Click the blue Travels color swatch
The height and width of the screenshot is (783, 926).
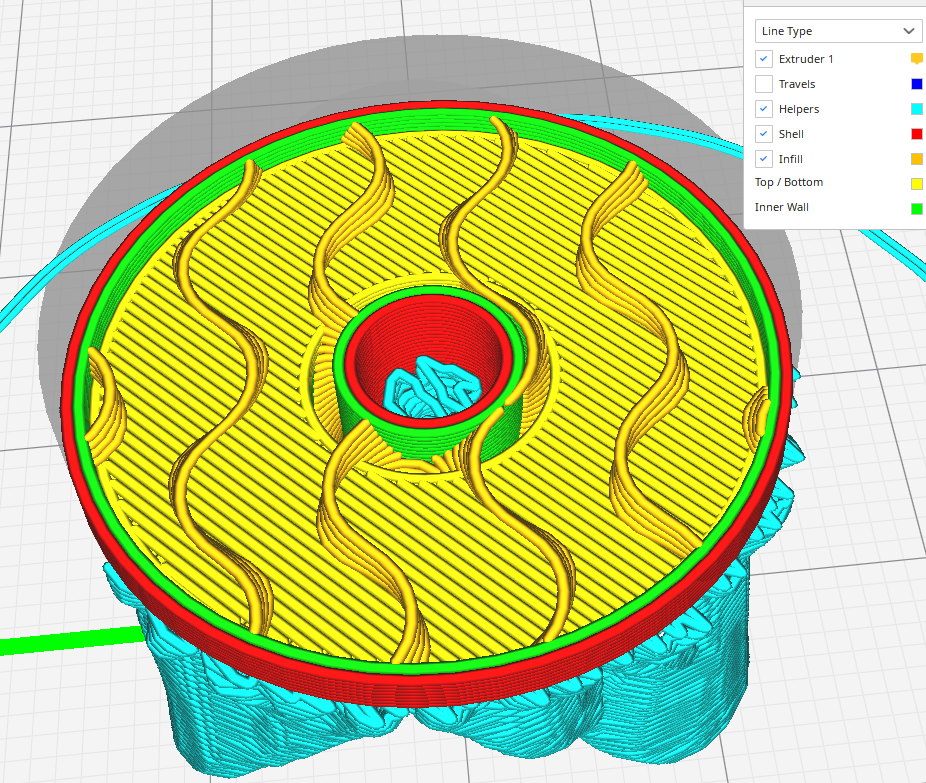click(916, 84)
